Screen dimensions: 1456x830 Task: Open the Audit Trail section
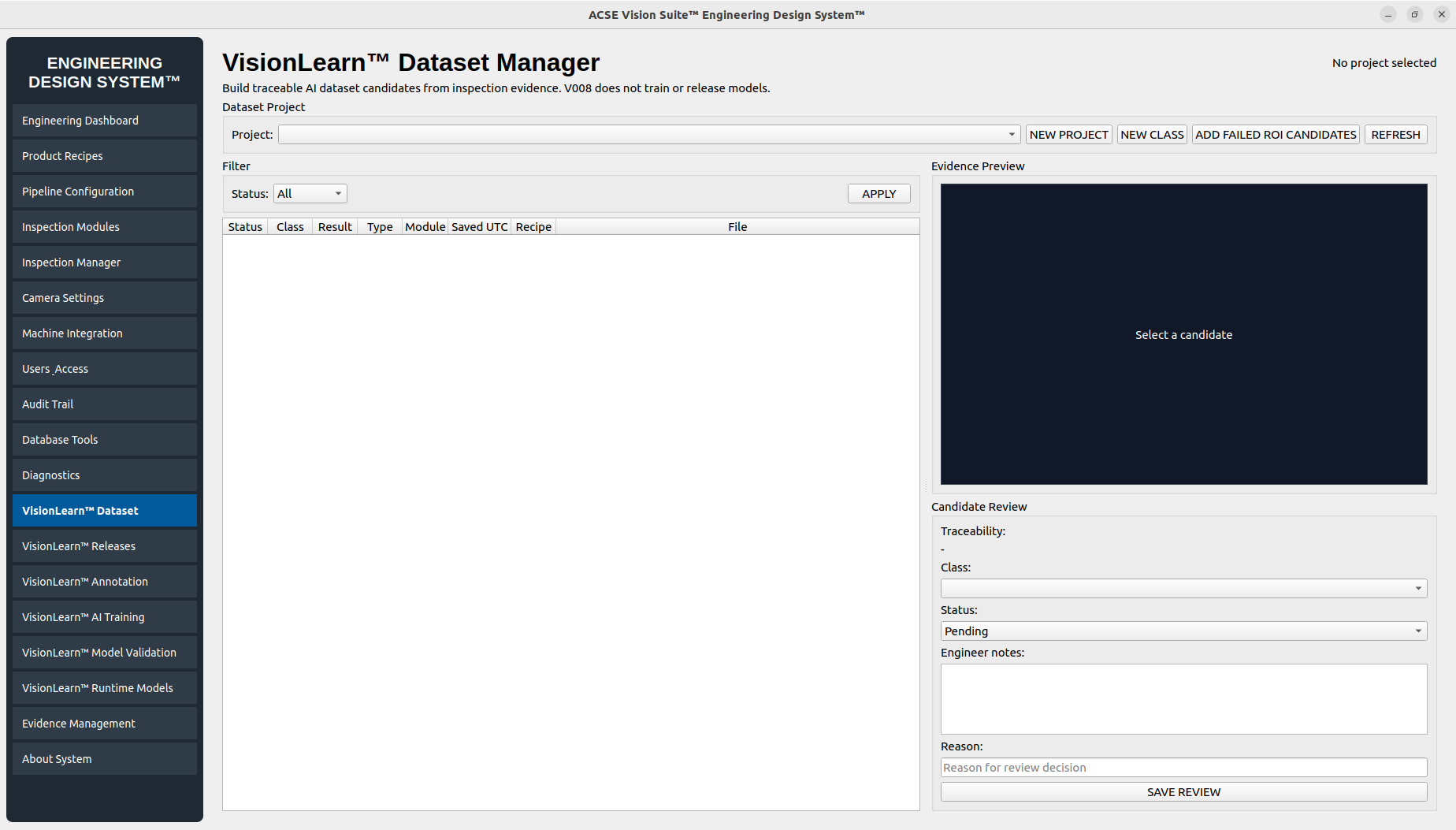105,404
